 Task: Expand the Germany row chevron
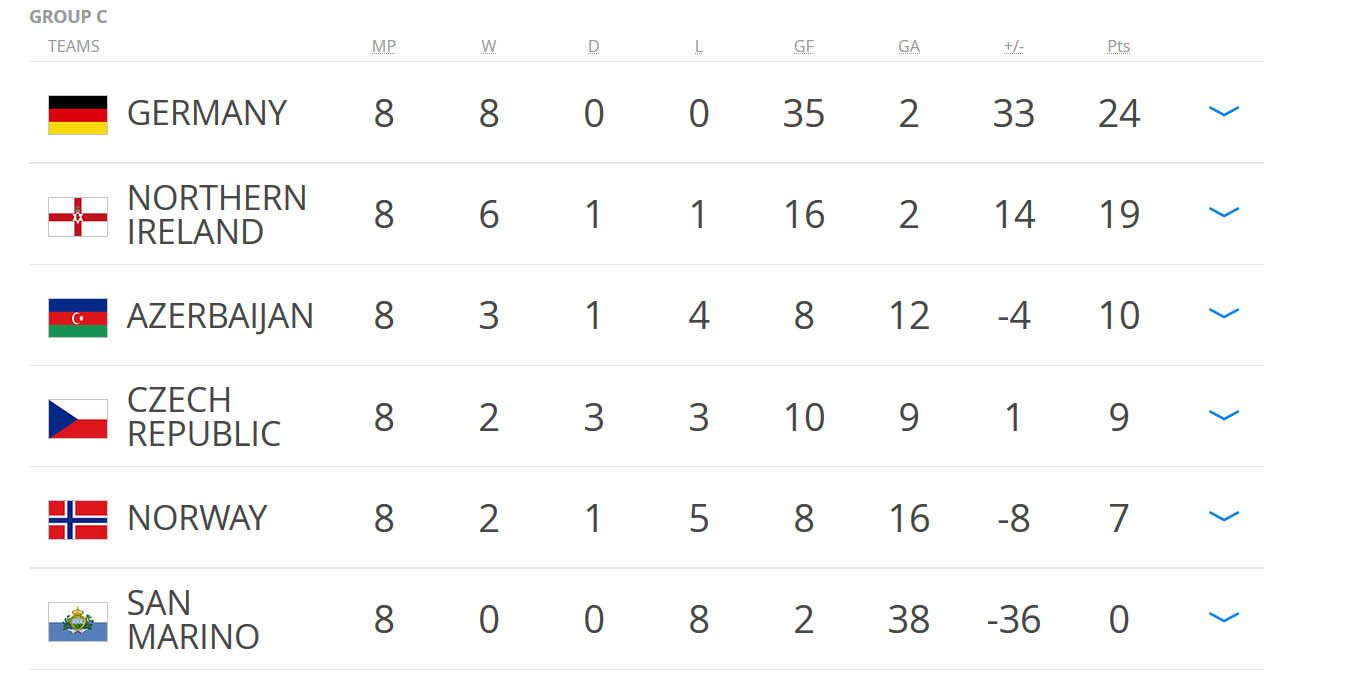[1224, 112]
